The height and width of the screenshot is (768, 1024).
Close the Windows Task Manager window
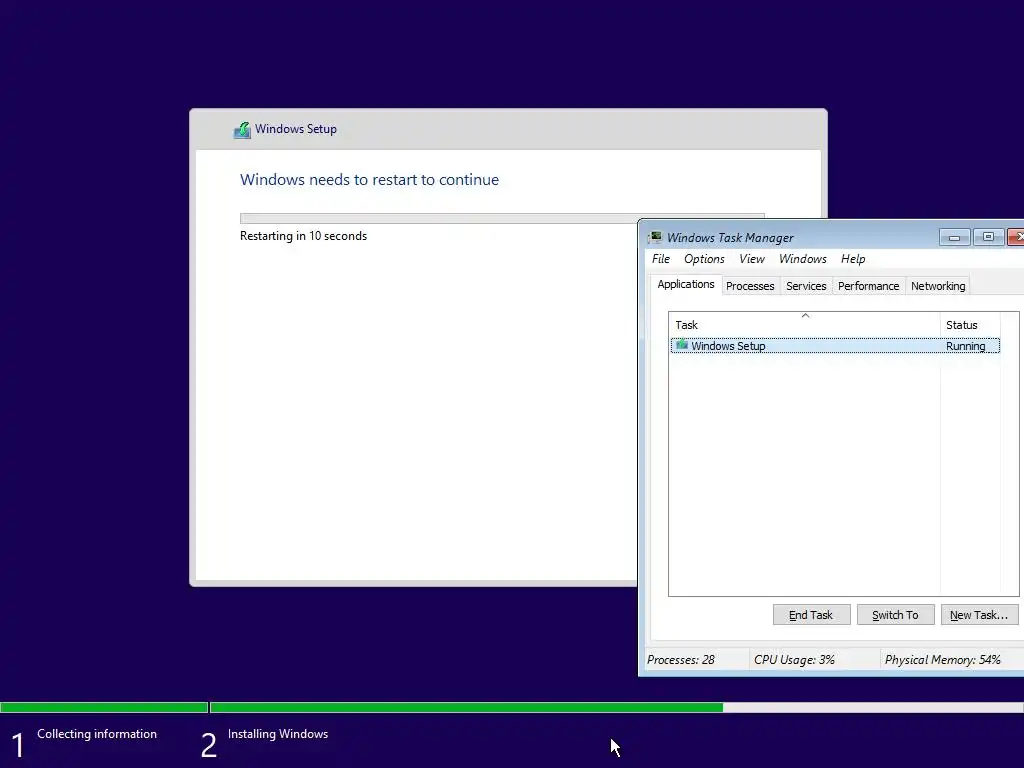click(1017, 237)
